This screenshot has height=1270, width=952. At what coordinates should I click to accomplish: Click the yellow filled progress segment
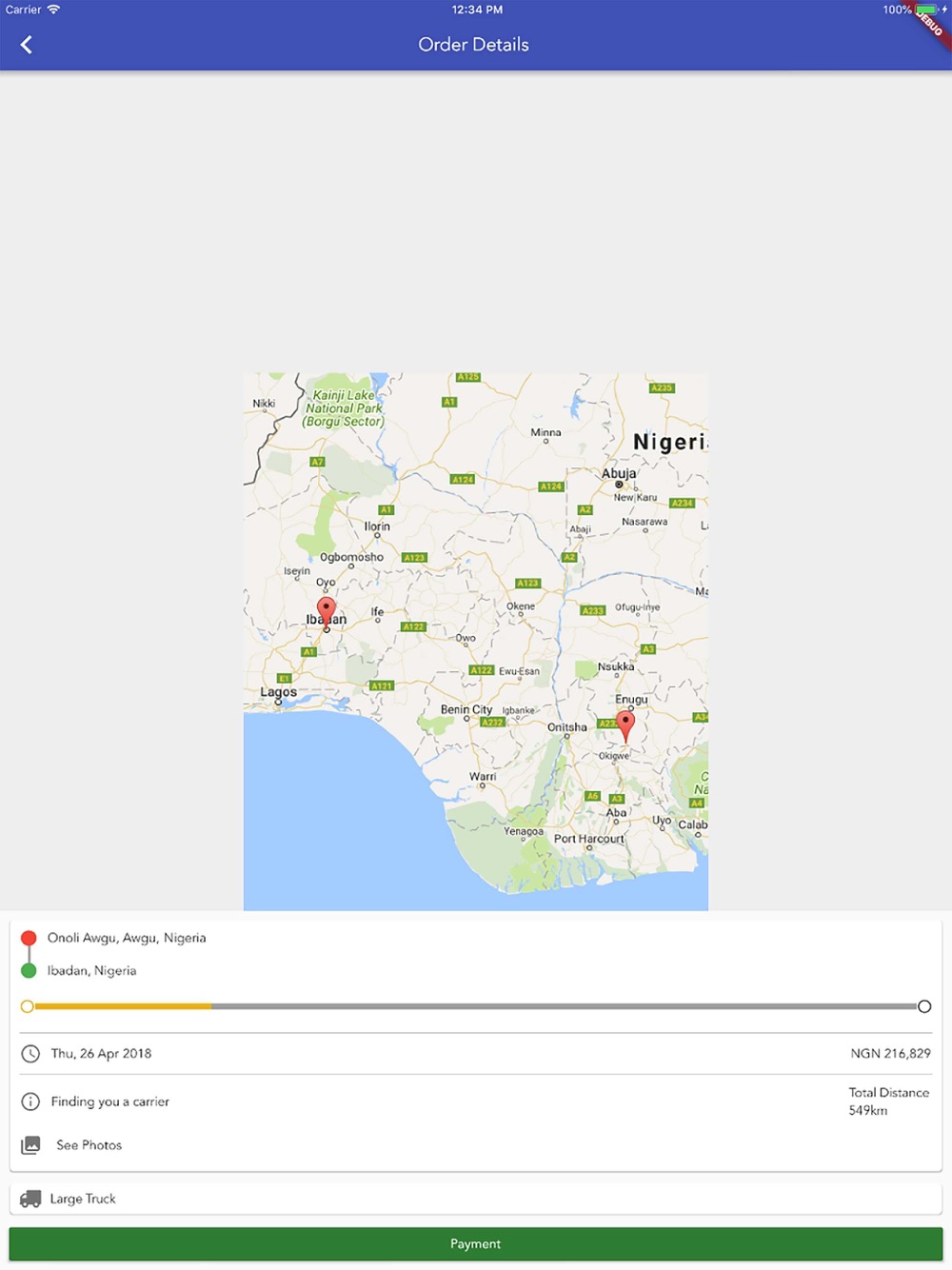click(x=123, y=1006)
